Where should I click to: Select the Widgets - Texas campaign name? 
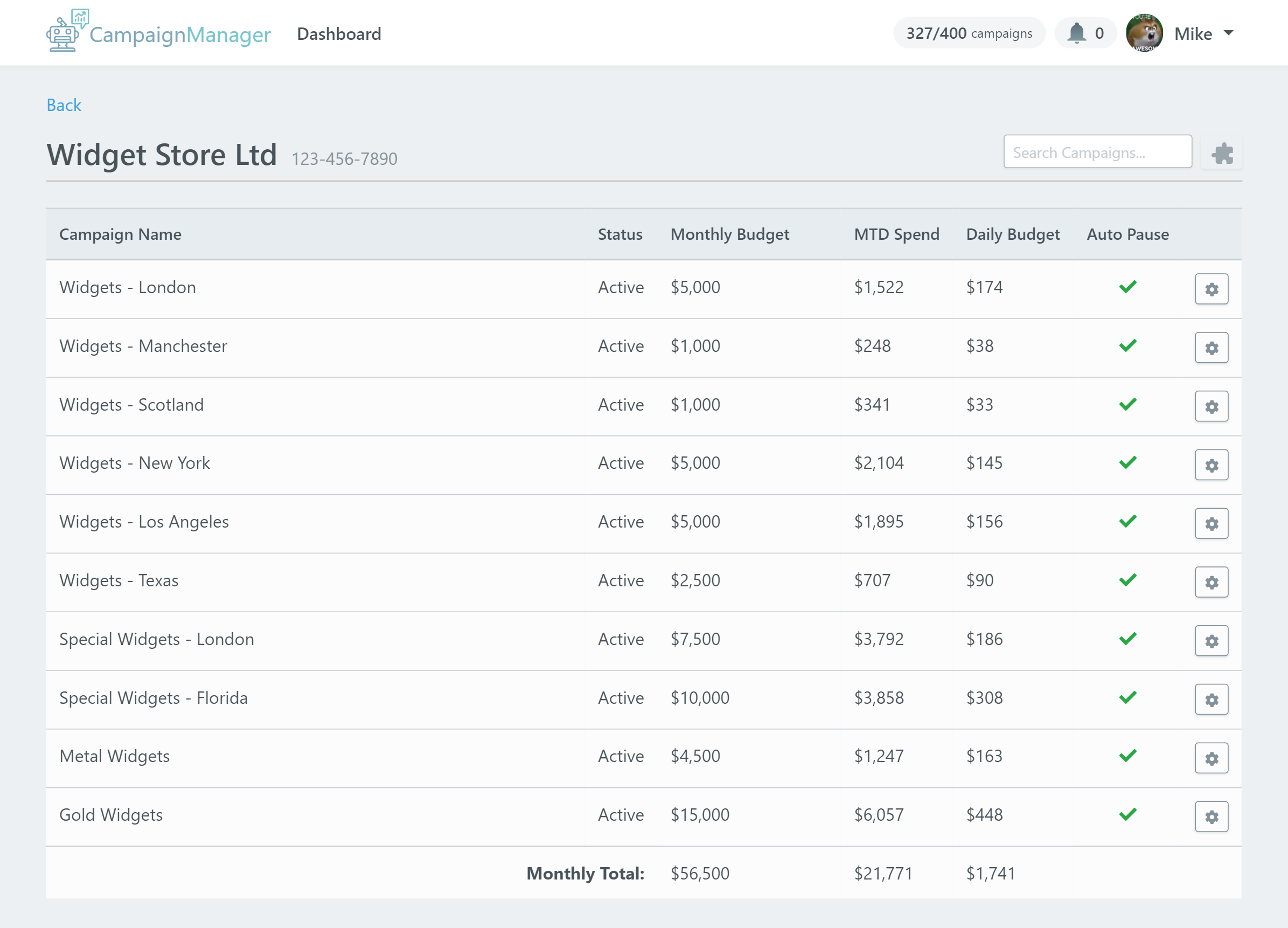(119, 580)
